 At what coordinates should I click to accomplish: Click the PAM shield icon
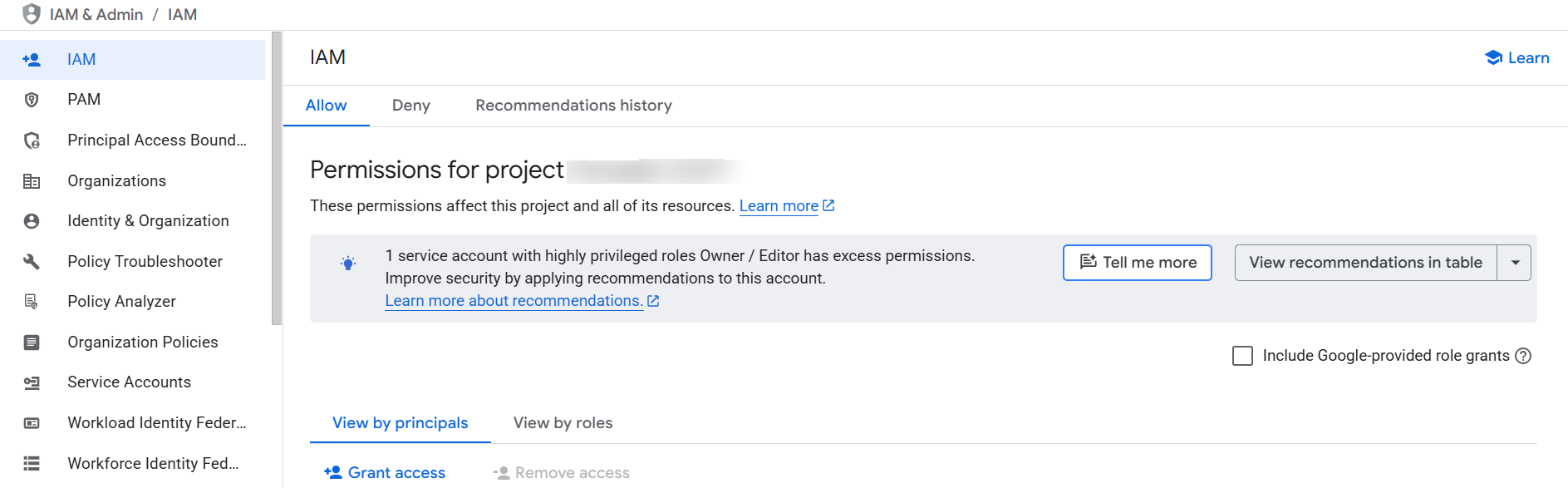(32, 100)
